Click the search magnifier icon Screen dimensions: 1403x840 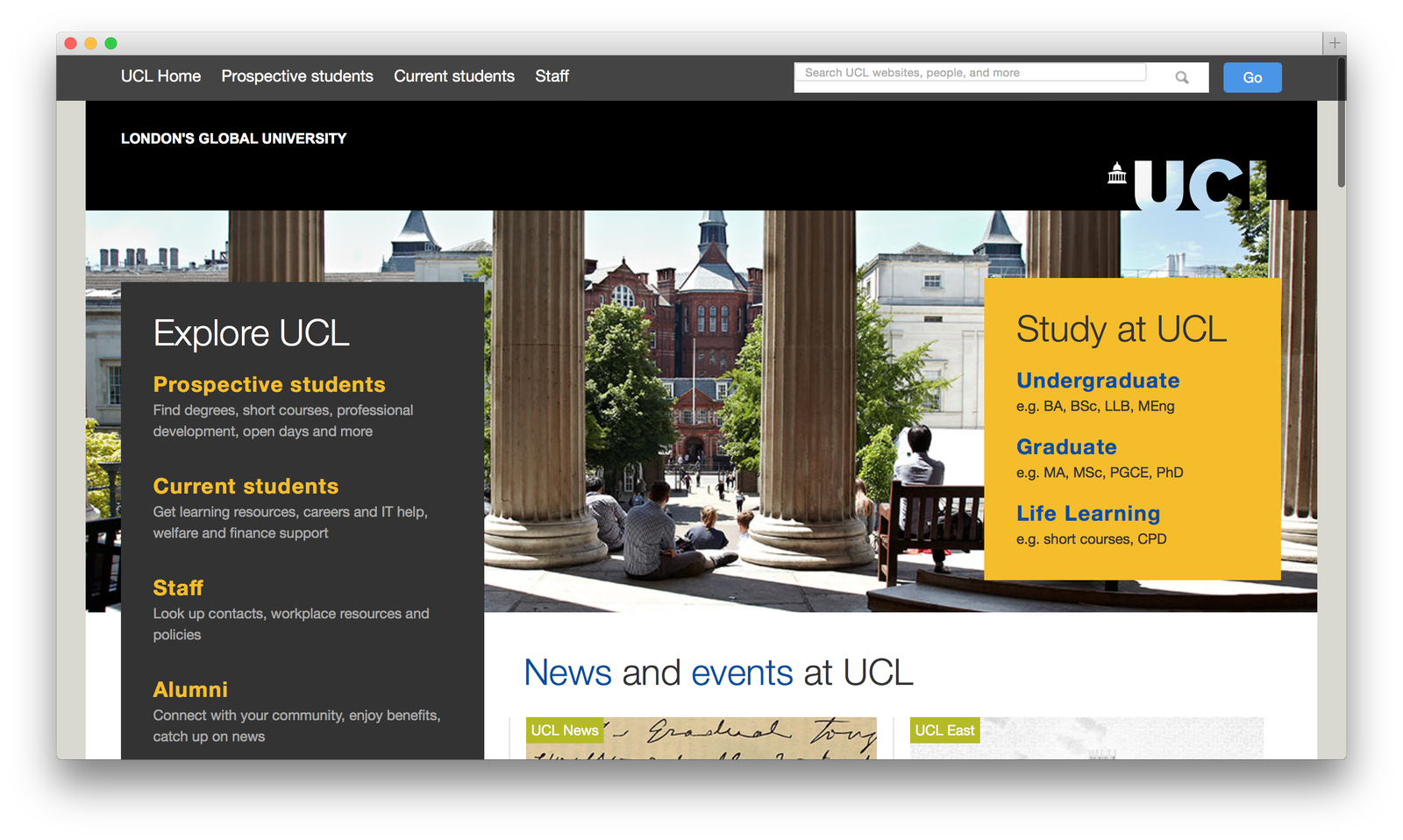[x=1181, y=78]
